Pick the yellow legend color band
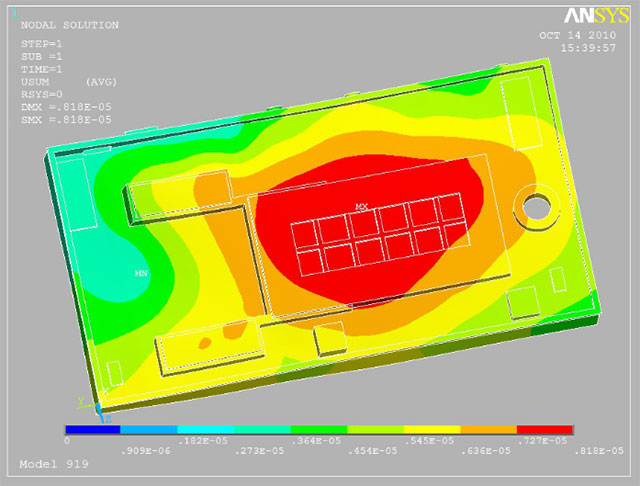 [x=432, y=429]
